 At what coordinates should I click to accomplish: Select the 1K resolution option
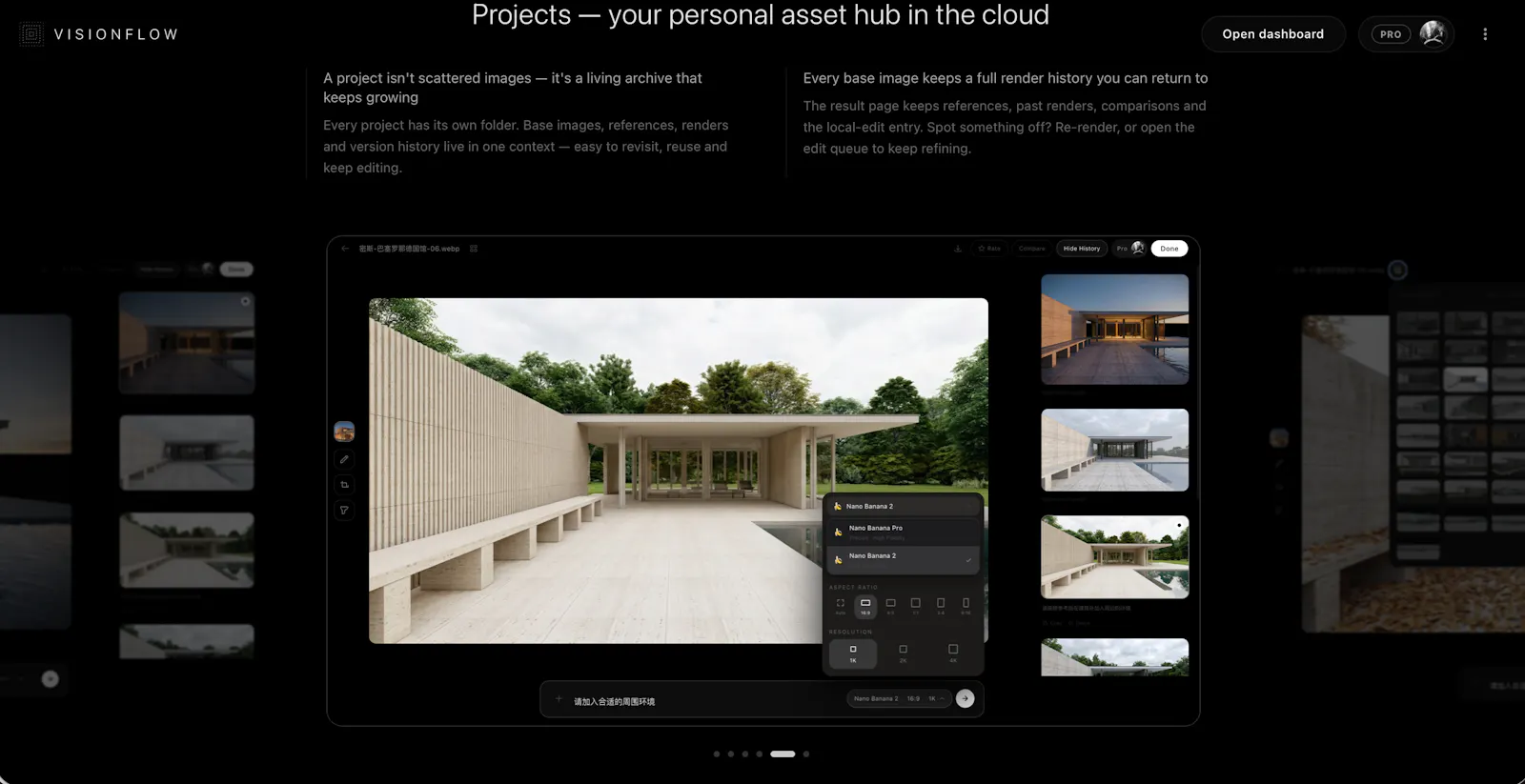(853, 653)
